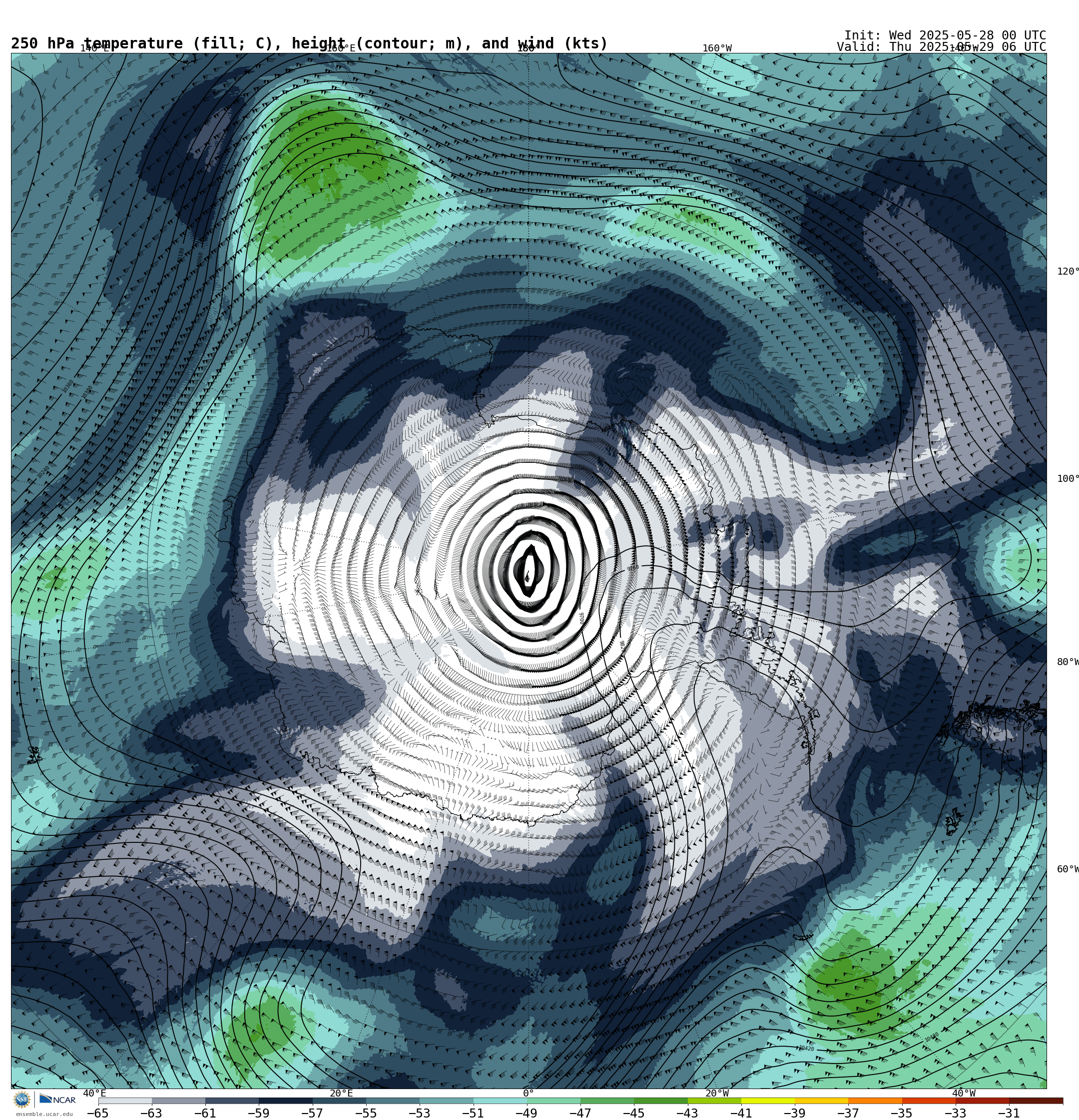
Task: Select the -33 to -31 colorbar swatch
Action: coord(983,1101)
